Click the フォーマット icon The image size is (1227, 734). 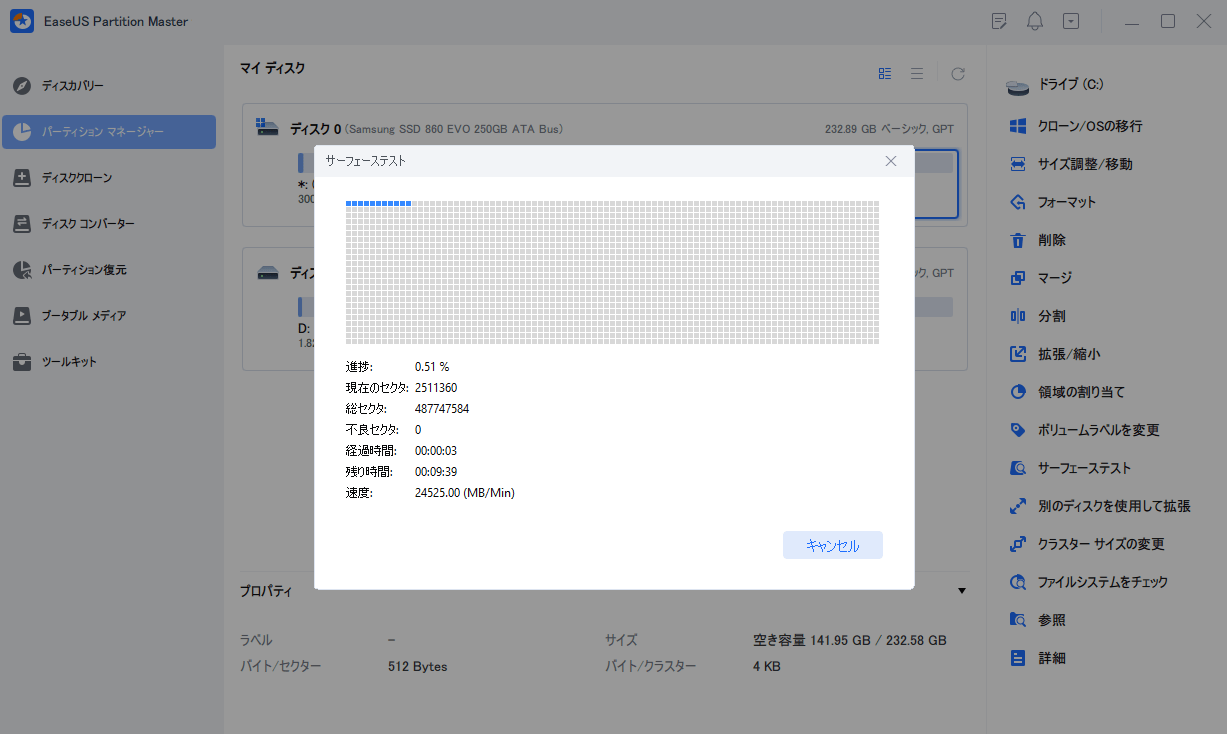[1018, 202]
